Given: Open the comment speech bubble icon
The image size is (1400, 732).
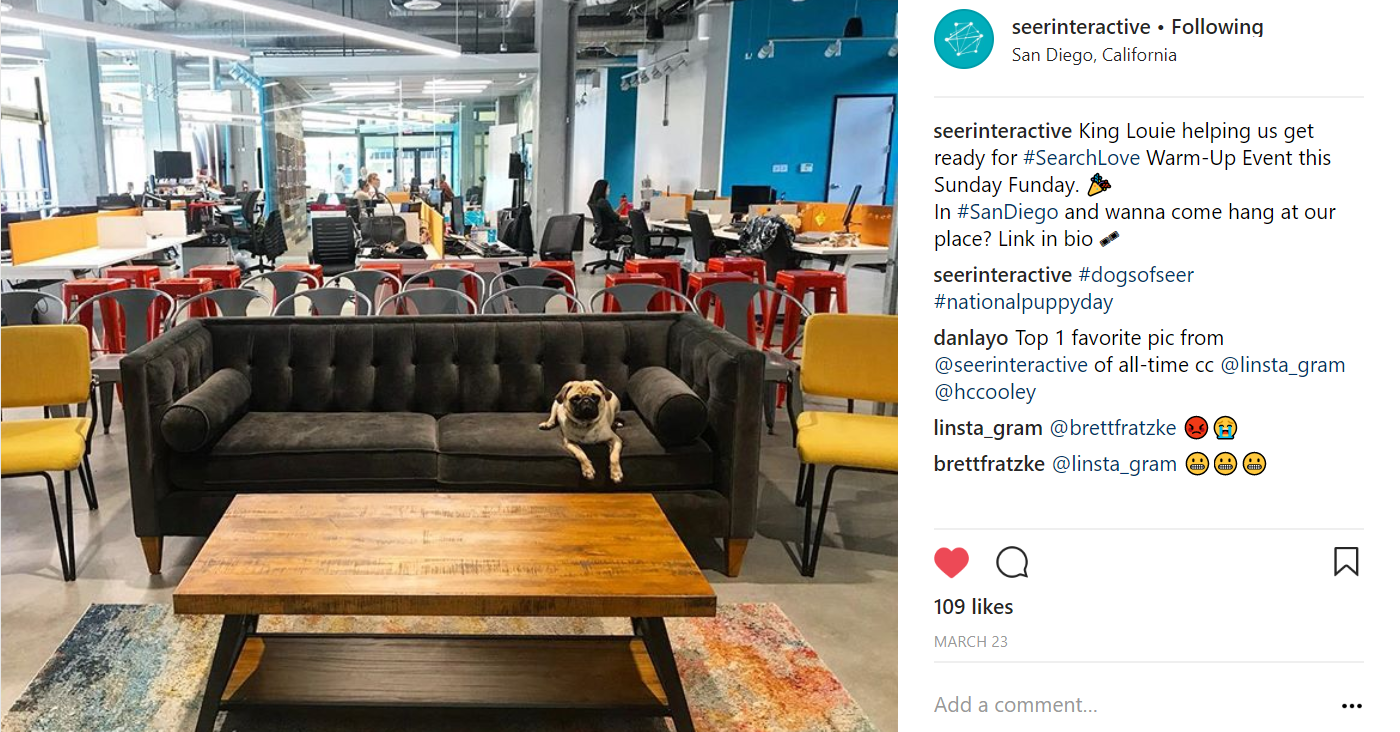Looking at the screenshot, I should point(1012,562).
